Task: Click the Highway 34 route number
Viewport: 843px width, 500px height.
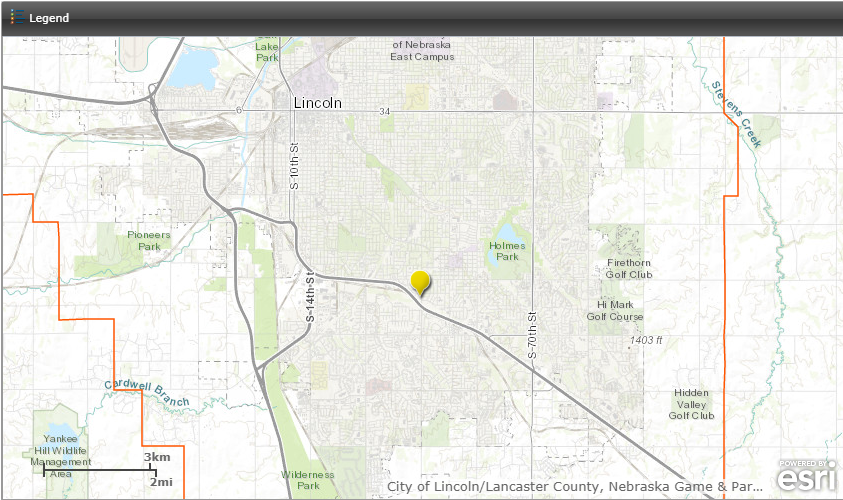Action: (385, 112)
